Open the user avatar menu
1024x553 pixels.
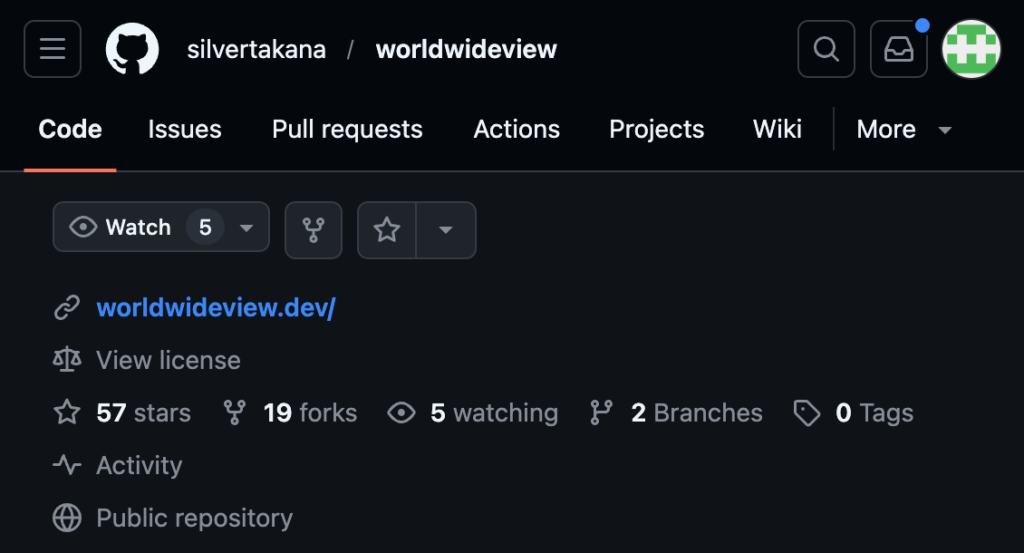971,49
